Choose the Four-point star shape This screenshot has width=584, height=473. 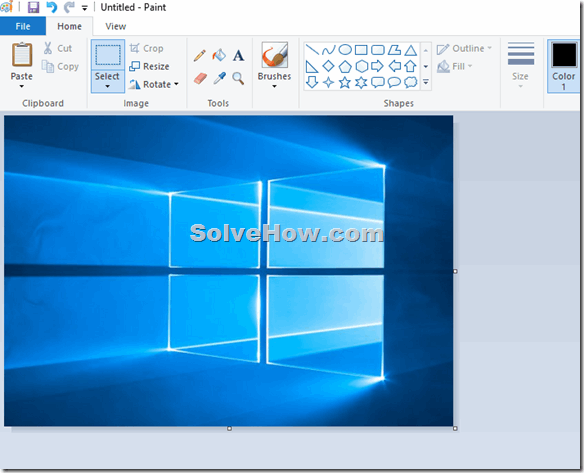[x=328, y=82]
